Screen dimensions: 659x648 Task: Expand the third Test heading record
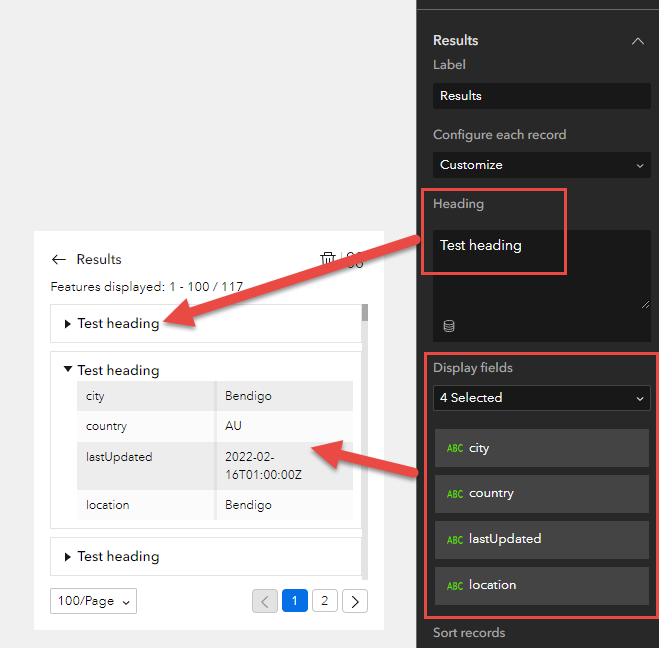(x=68, y=556)
